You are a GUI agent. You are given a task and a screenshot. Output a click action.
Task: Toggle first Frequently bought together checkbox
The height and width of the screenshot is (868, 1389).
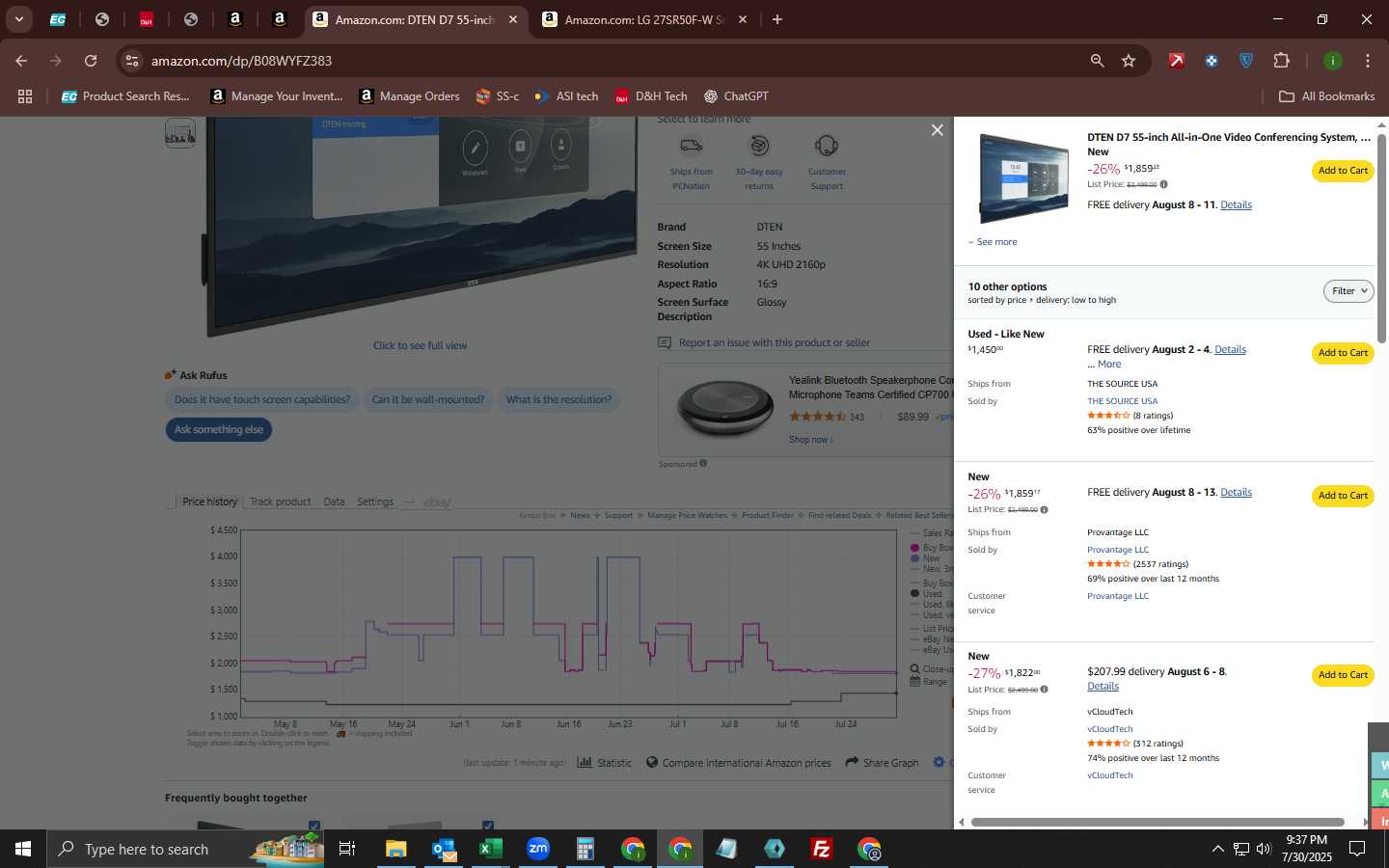(x=314, y=825)
